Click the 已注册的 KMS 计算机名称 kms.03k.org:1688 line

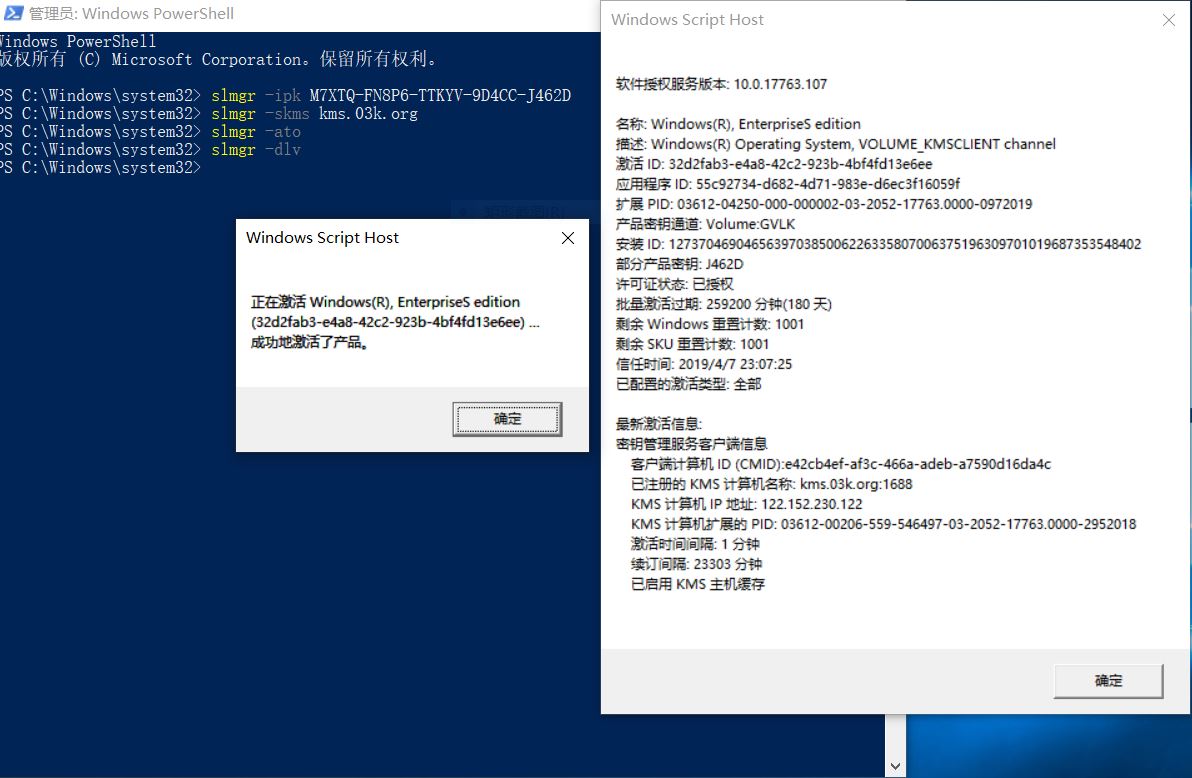point(772,484)
